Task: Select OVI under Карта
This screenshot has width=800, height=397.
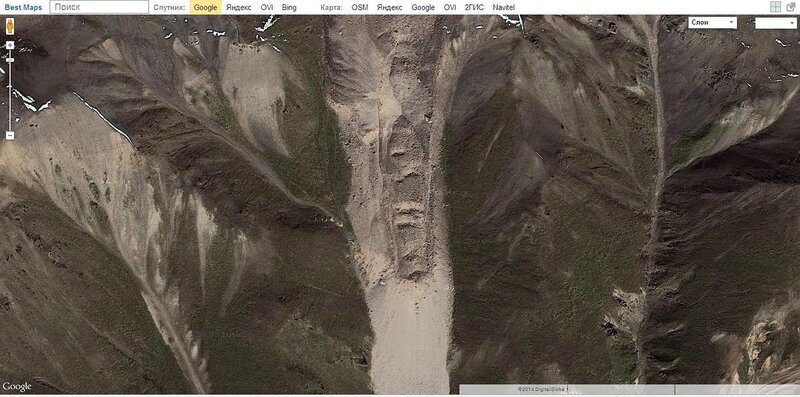Action: click(x=449, y=8)
